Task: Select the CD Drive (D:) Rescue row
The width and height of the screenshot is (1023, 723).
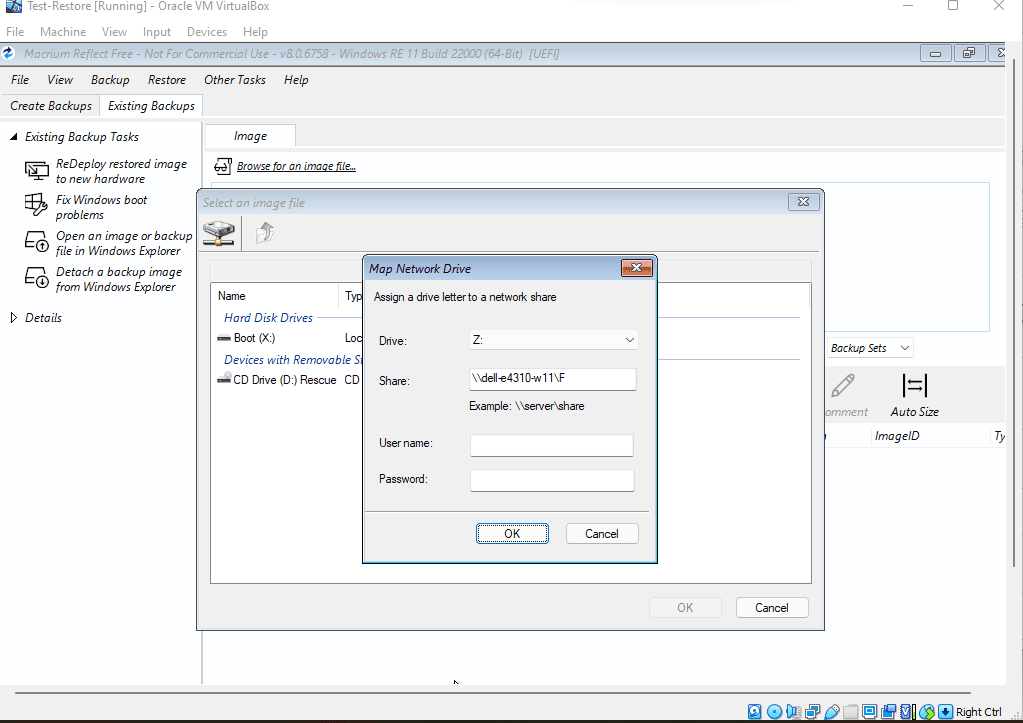Action: [x=290, y=379]
